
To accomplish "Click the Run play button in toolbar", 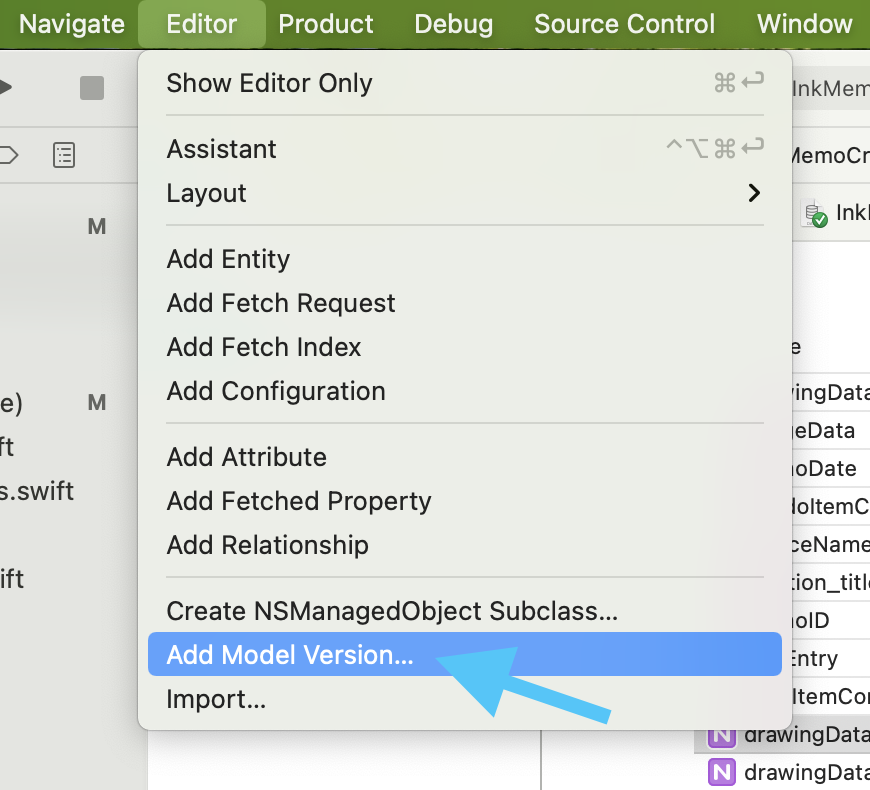I will [x=5, y=87].
